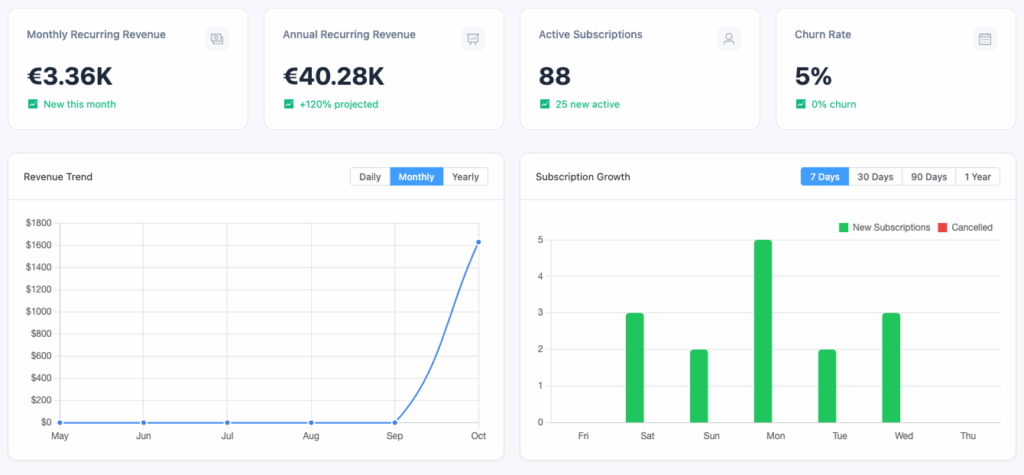Show Subscription Growth for 90 Days
Image resolution: width=1024 pixels, height=475 pixels.
coord(928,177)
